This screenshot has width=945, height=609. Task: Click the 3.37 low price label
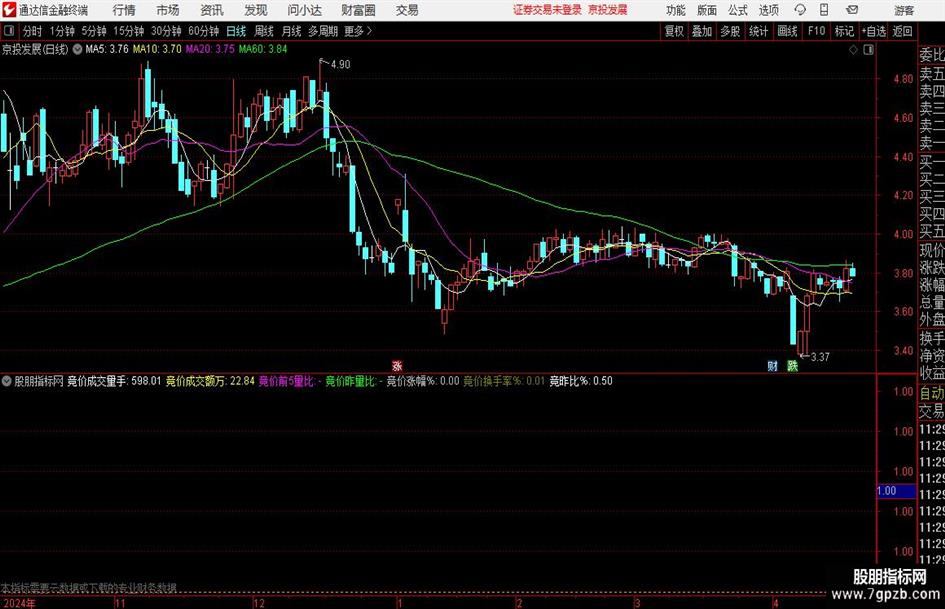[820, 357]
